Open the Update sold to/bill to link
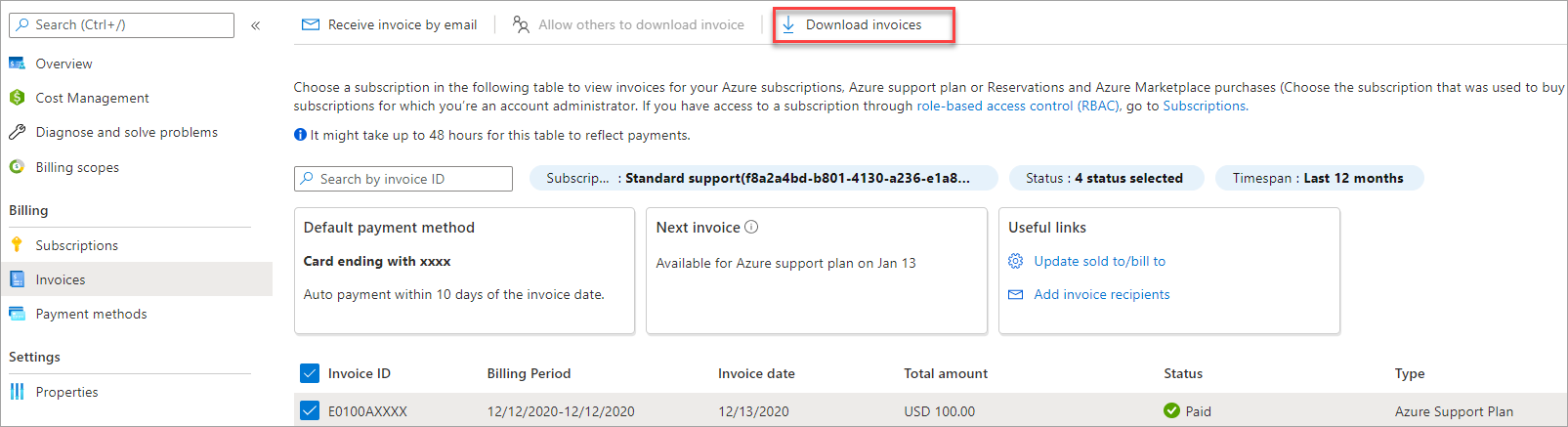Image resolution: width=1568 pixels, height=427 pixels. tap(1099, 261)
